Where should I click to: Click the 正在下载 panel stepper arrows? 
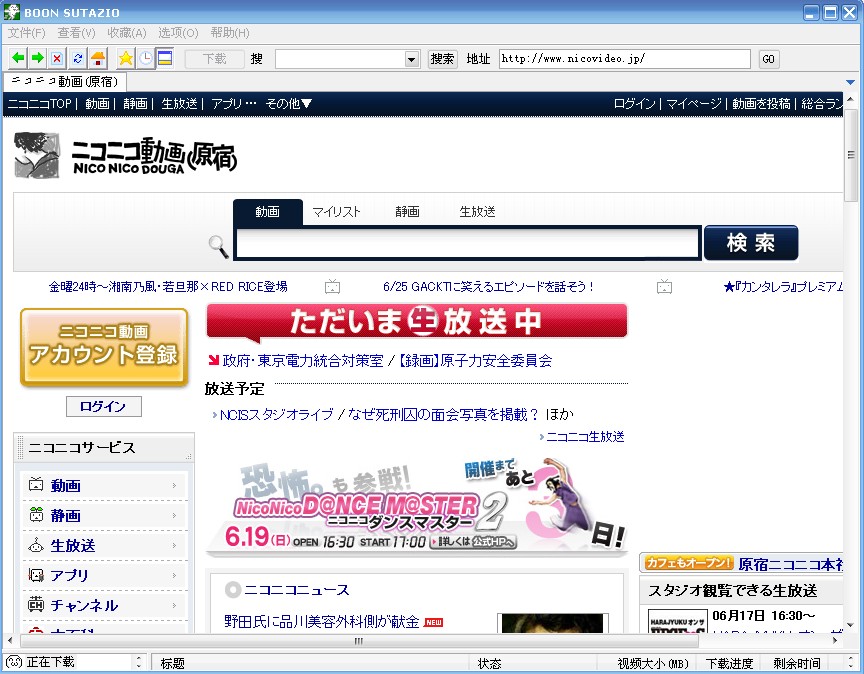pyautogui.click(x=138, y=662)
